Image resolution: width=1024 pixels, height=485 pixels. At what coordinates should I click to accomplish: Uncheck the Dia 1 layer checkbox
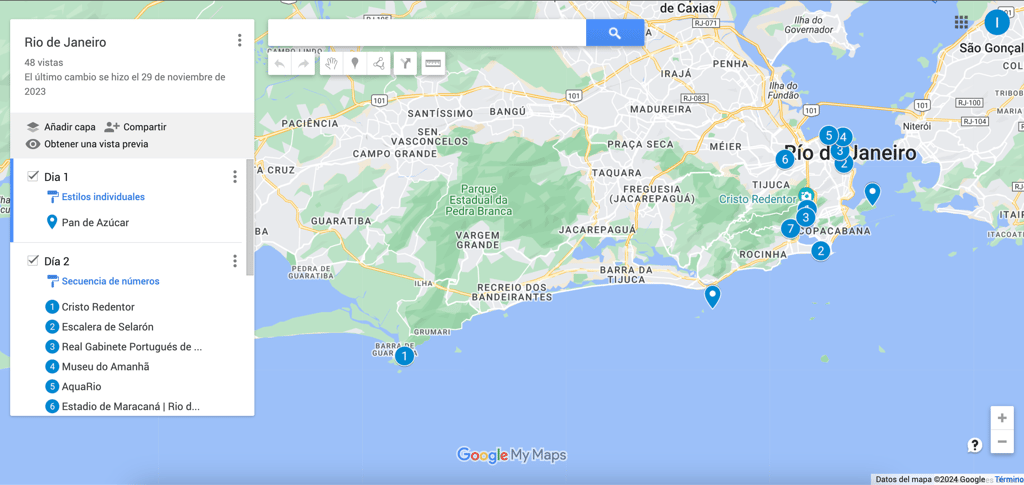coord(33,176)
